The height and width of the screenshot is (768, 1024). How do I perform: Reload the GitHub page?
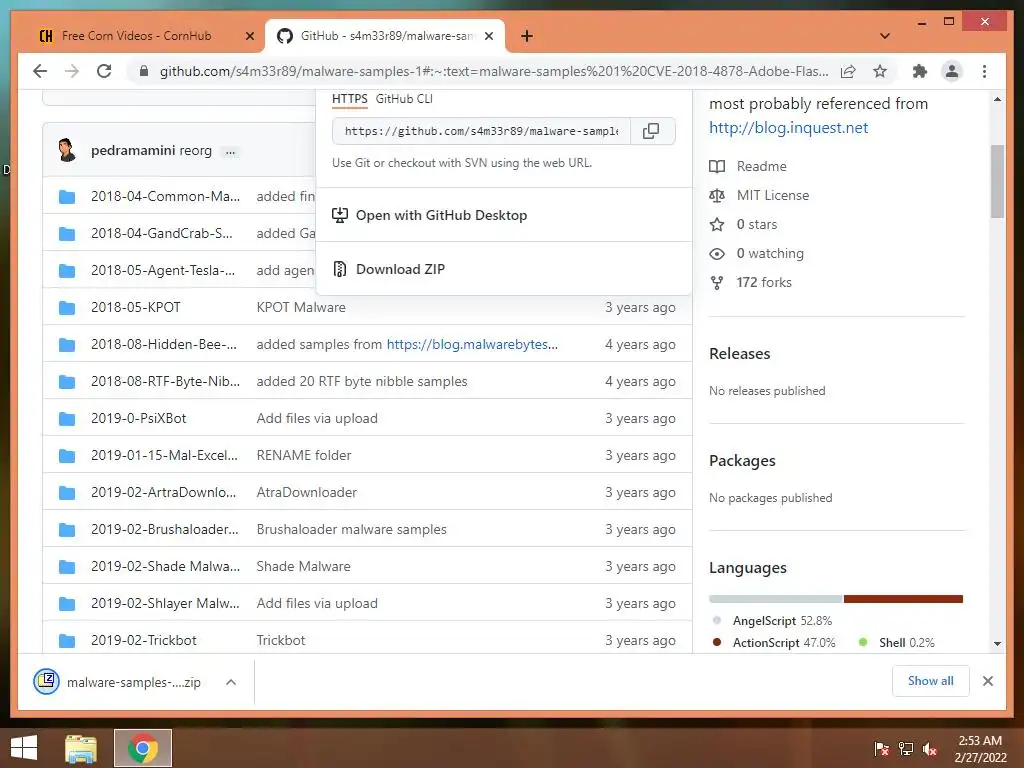(104, 71)
